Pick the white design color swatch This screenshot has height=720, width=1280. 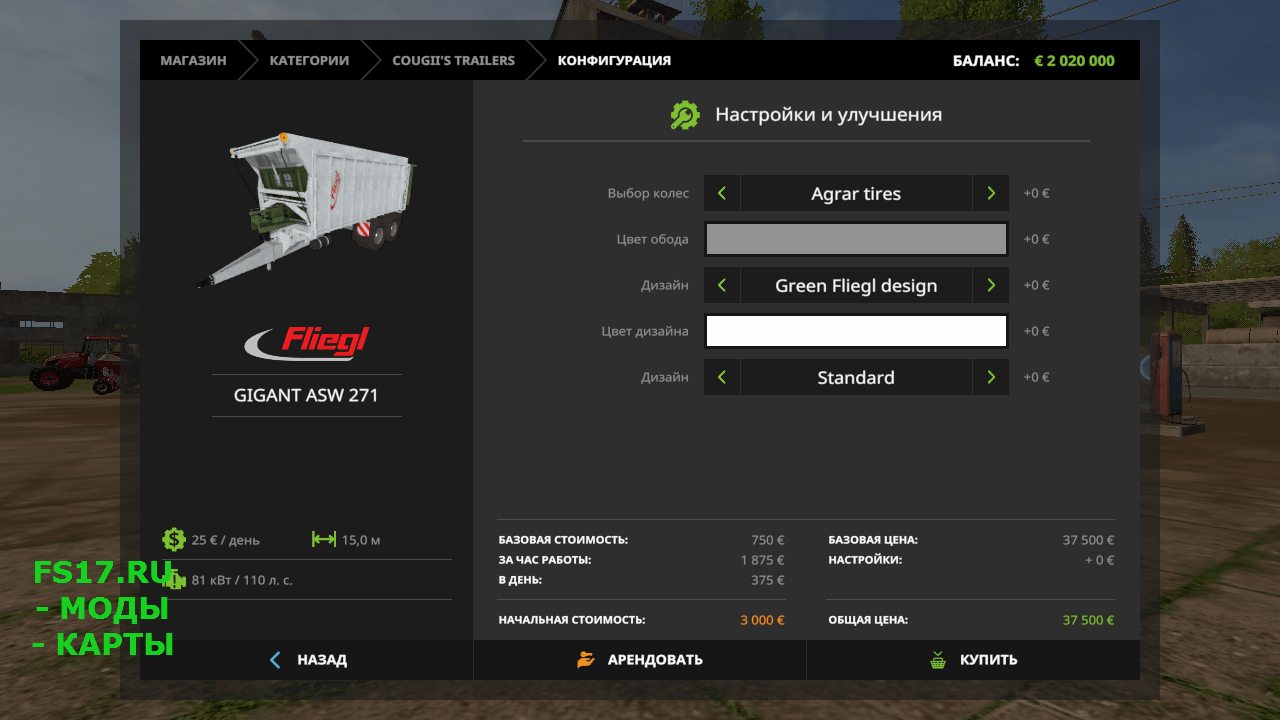pyautogui.click(x=856, y=331)
